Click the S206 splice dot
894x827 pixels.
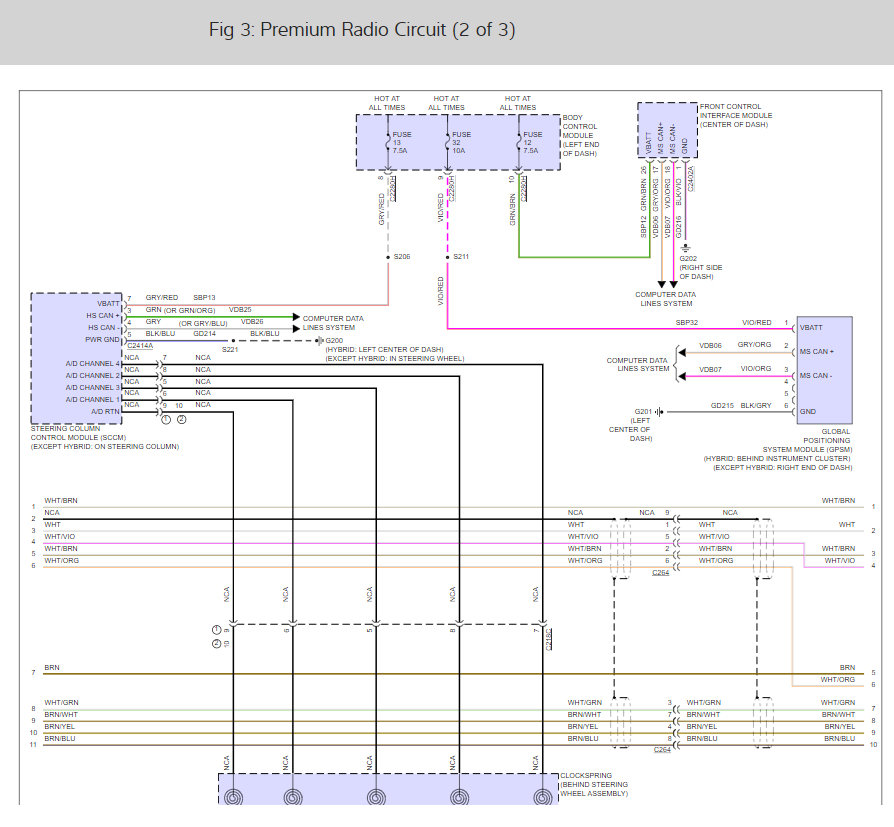tap(388, 257)
